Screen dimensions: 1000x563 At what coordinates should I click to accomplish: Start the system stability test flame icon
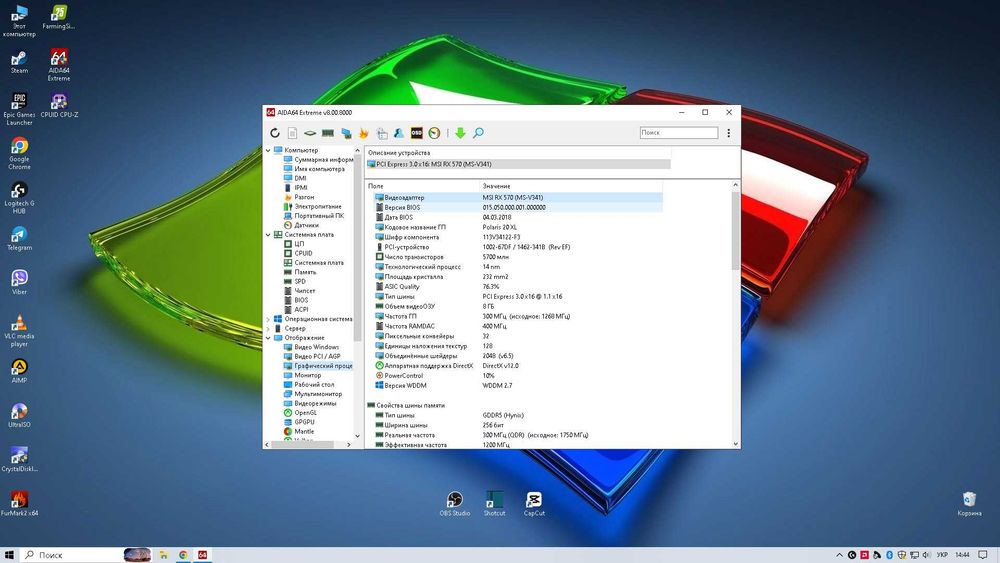(364, 133)
